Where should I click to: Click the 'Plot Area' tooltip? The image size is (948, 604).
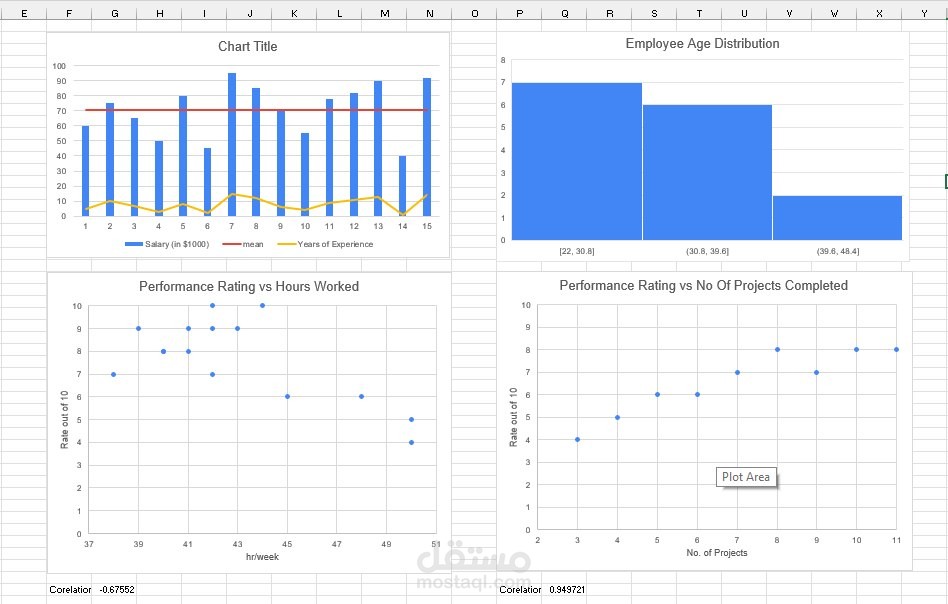pos(746,477)
